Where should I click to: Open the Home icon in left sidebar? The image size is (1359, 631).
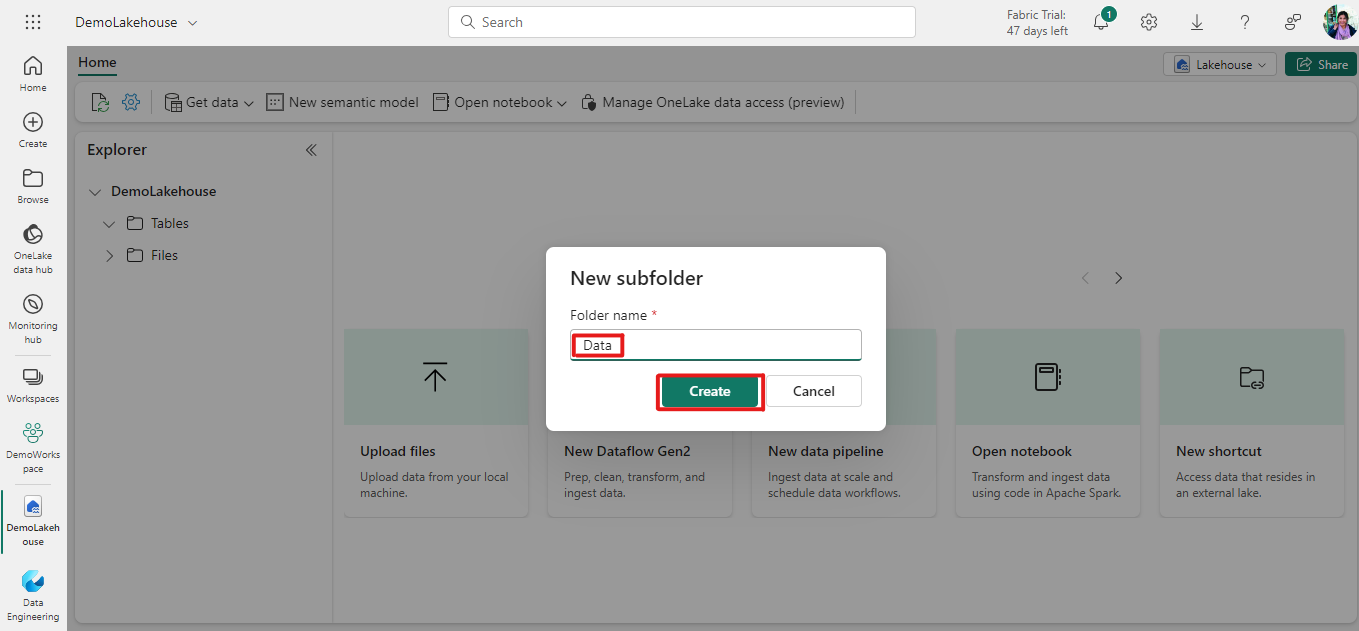click(33, 73)
